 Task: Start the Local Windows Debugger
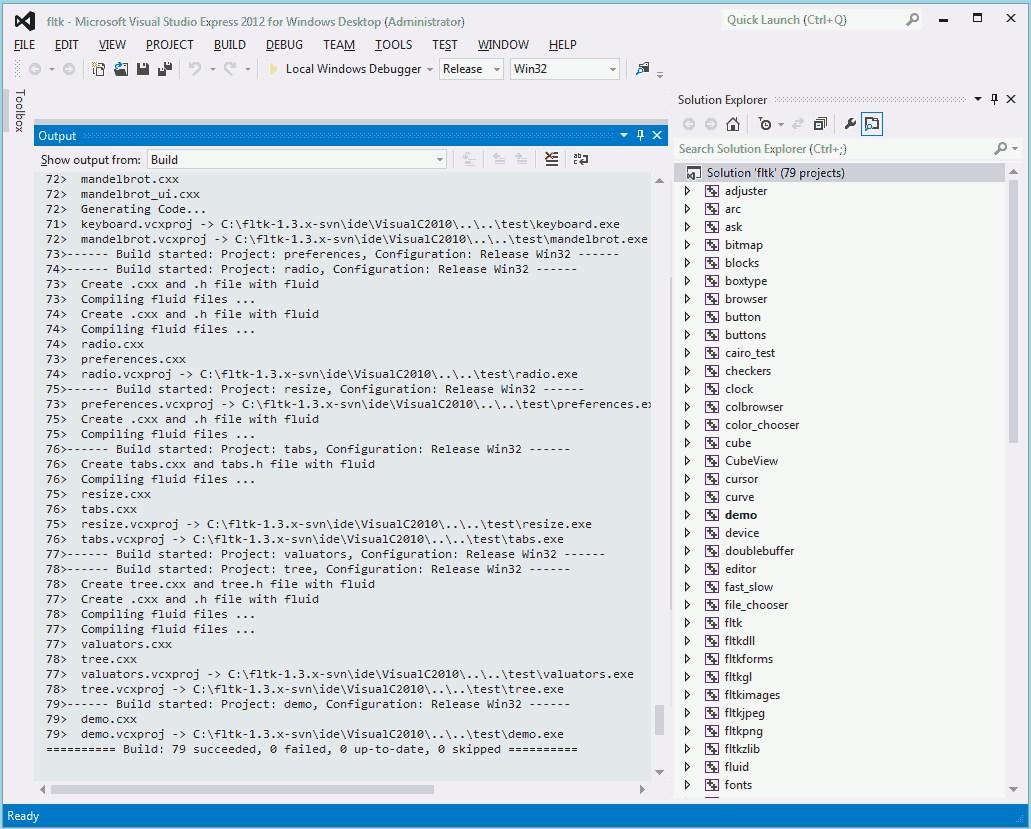346,69
